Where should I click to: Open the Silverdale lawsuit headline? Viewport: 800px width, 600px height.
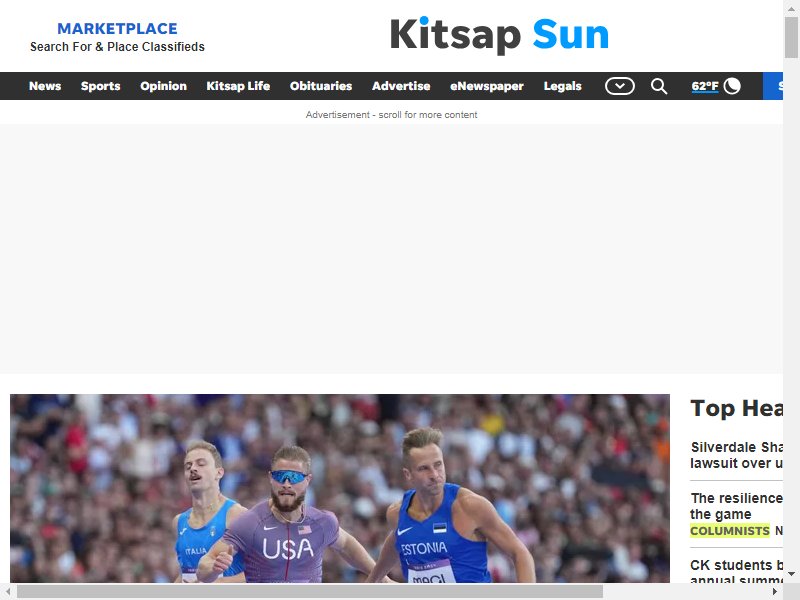[736, 455]
